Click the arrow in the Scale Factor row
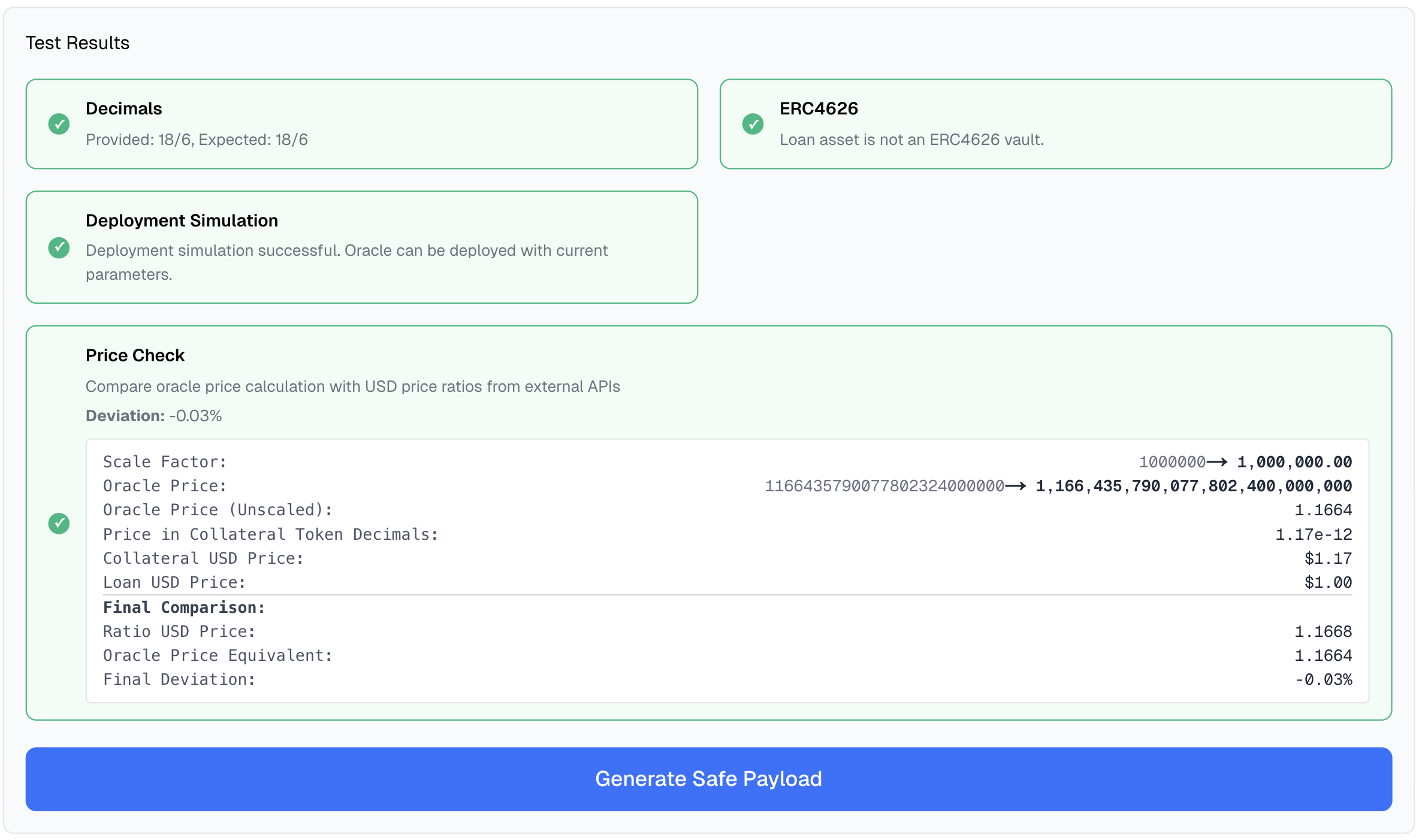 [x=1217, y=462]
